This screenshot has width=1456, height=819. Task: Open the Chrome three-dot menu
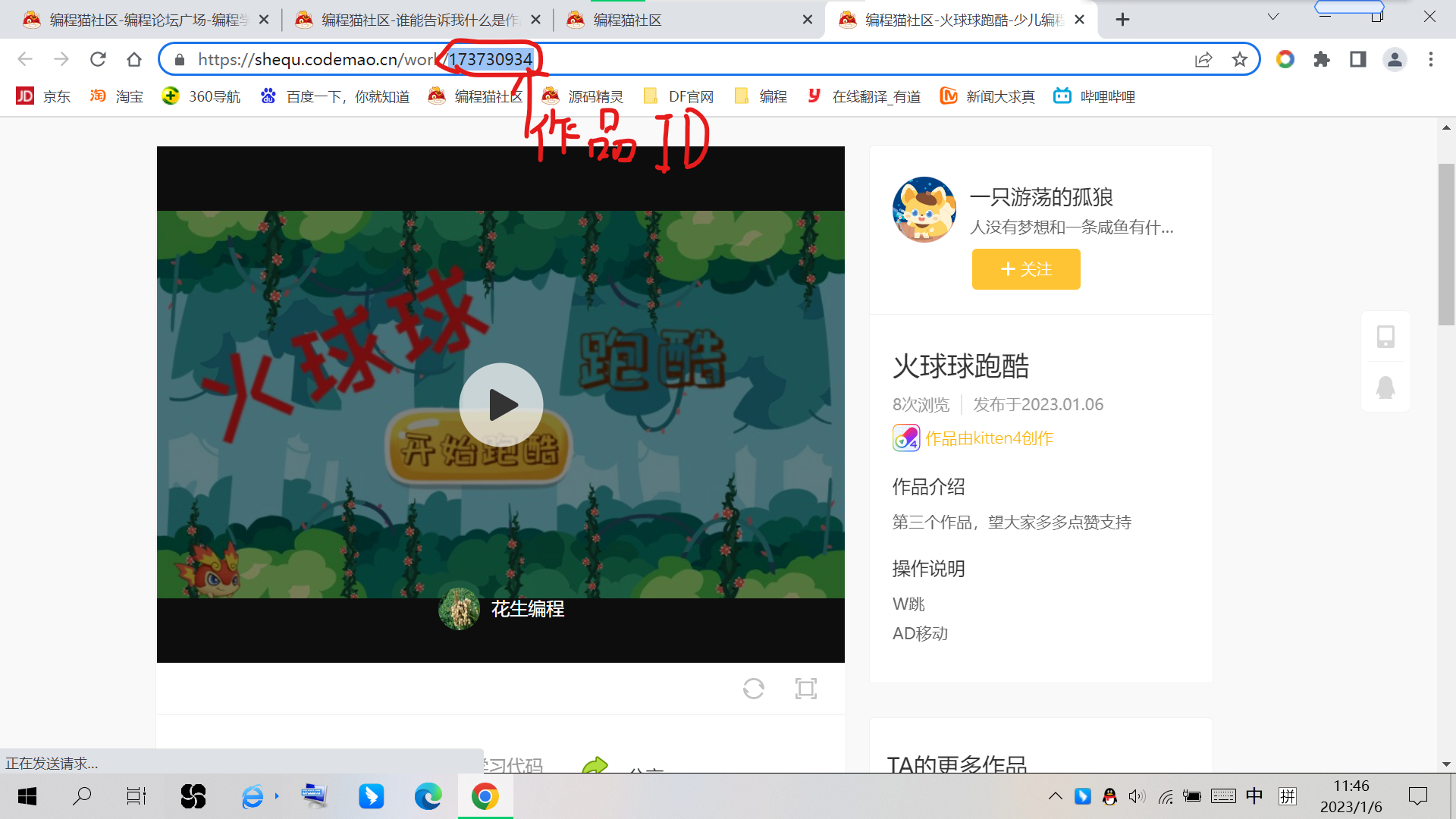pos(1431,59)
